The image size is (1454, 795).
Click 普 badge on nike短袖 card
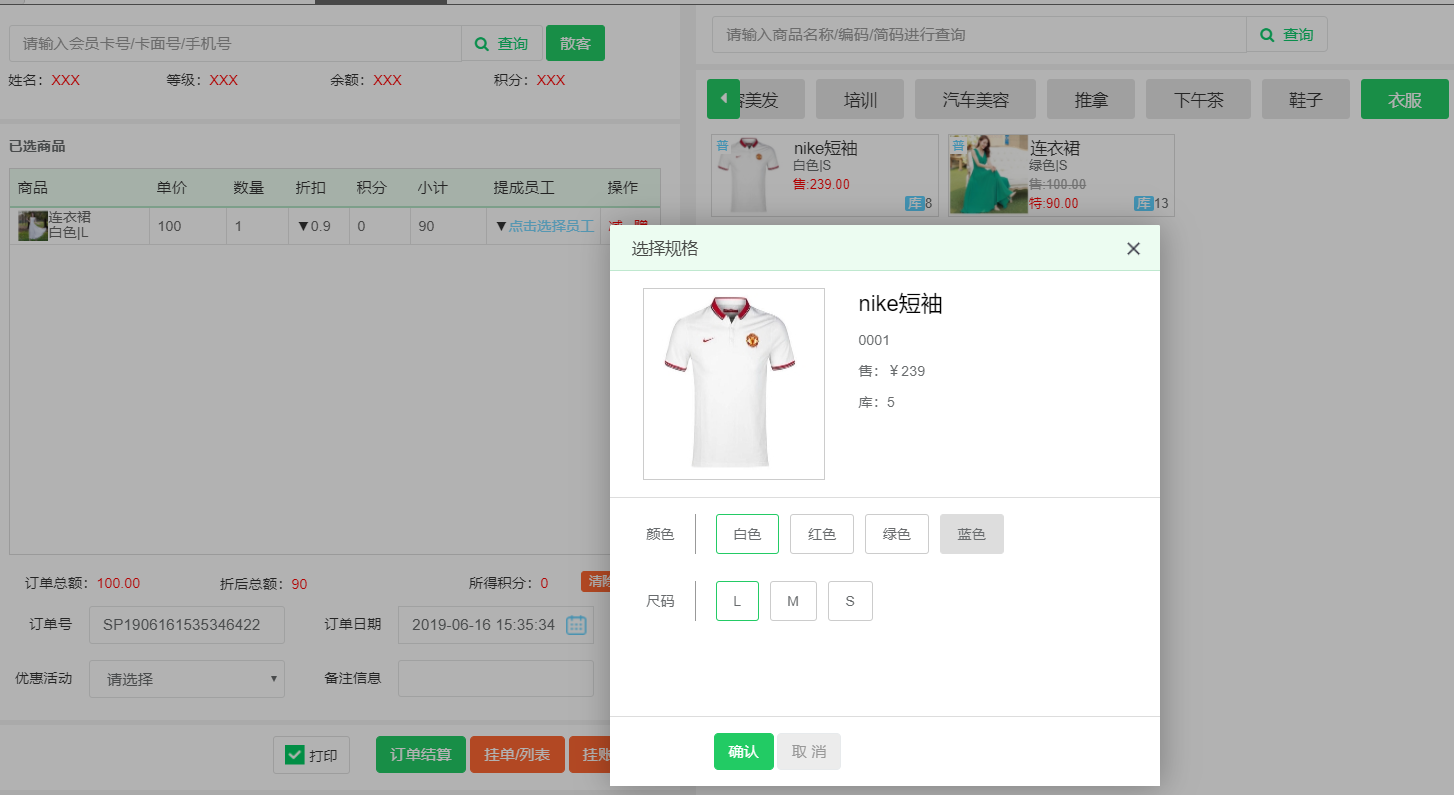click(722, 145)
